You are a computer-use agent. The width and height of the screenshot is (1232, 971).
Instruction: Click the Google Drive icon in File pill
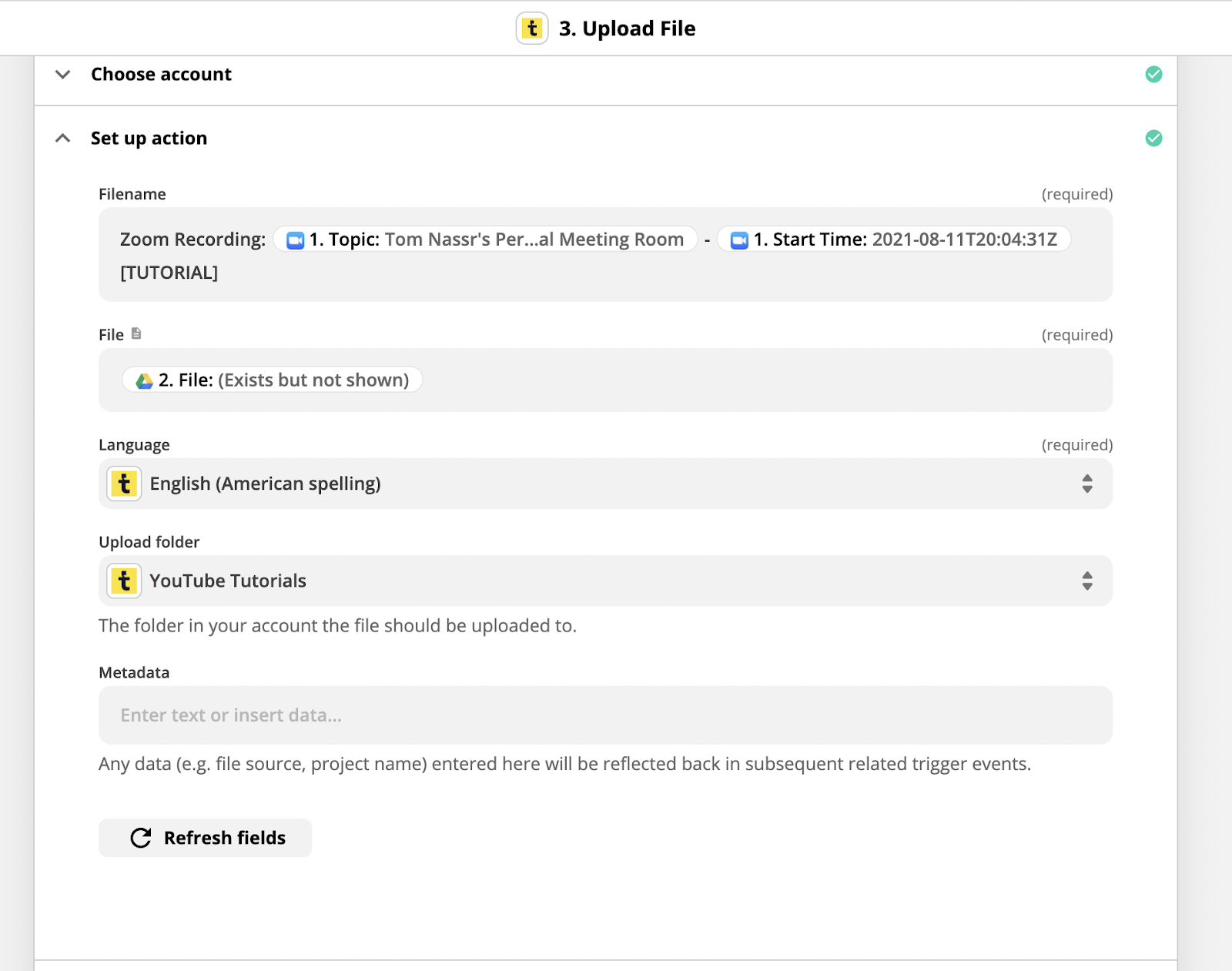tap(144, 380)
